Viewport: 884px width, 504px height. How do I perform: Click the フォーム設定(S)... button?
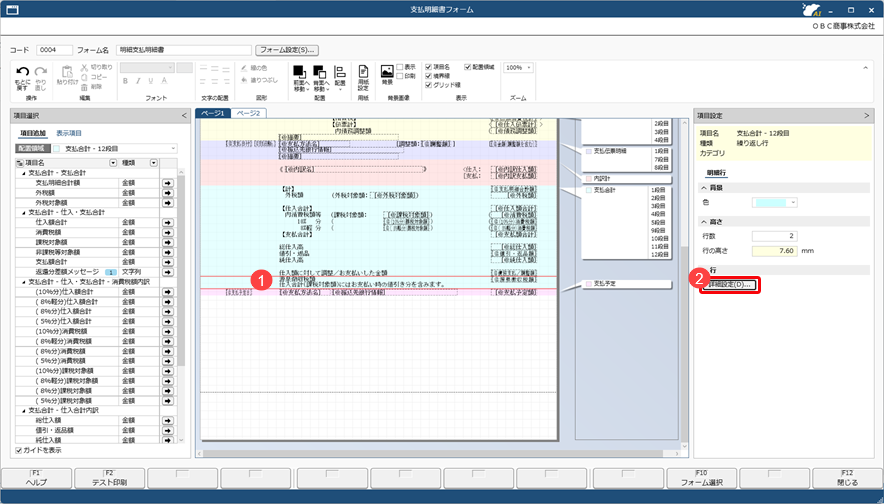tap(287, 50)
